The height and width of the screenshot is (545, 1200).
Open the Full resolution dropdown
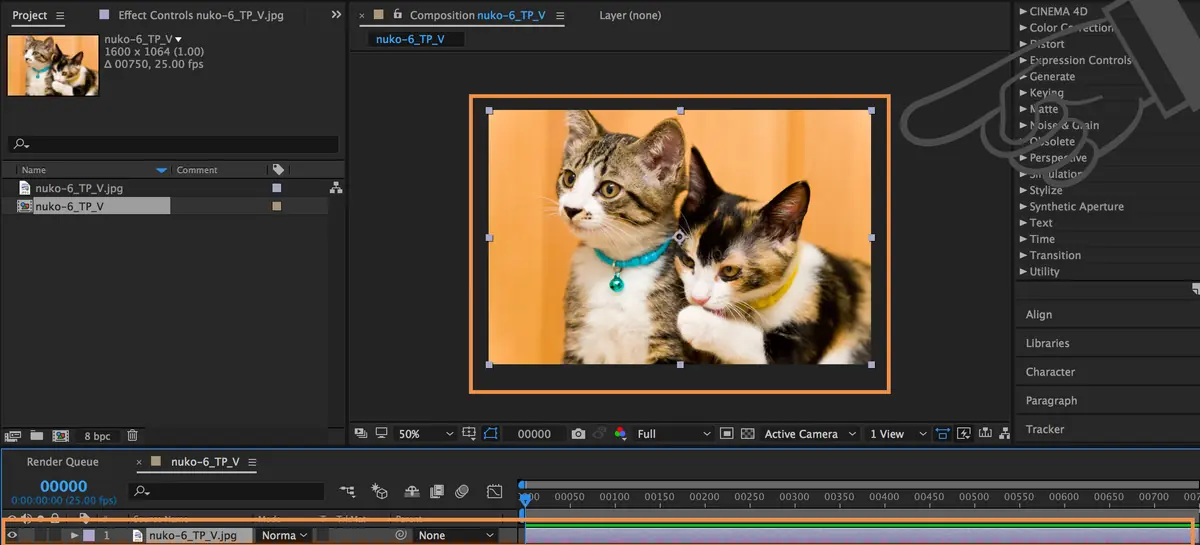click(x=674, y=434)
